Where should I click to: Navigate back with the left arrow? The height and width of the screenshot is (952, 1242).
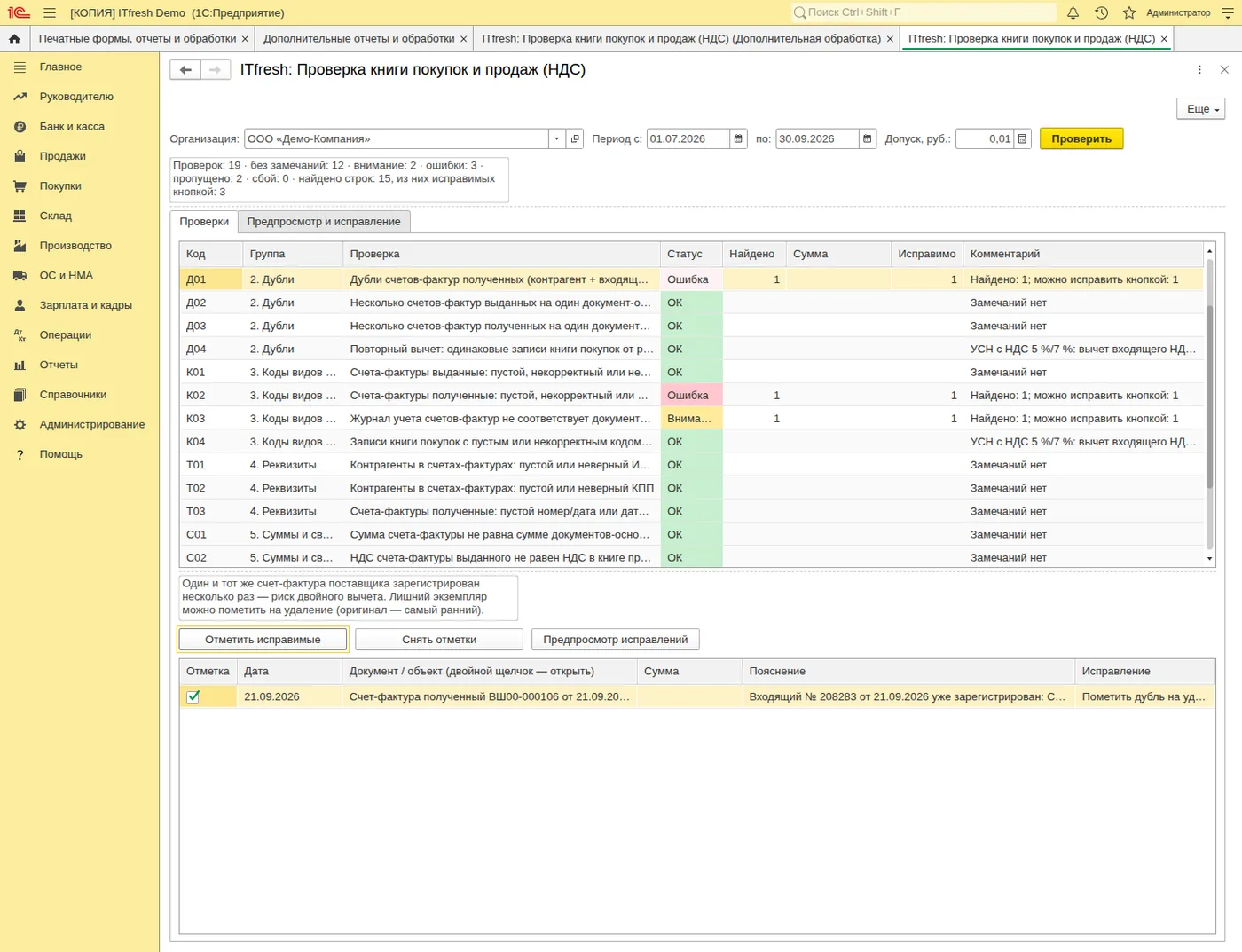(185, 70)
